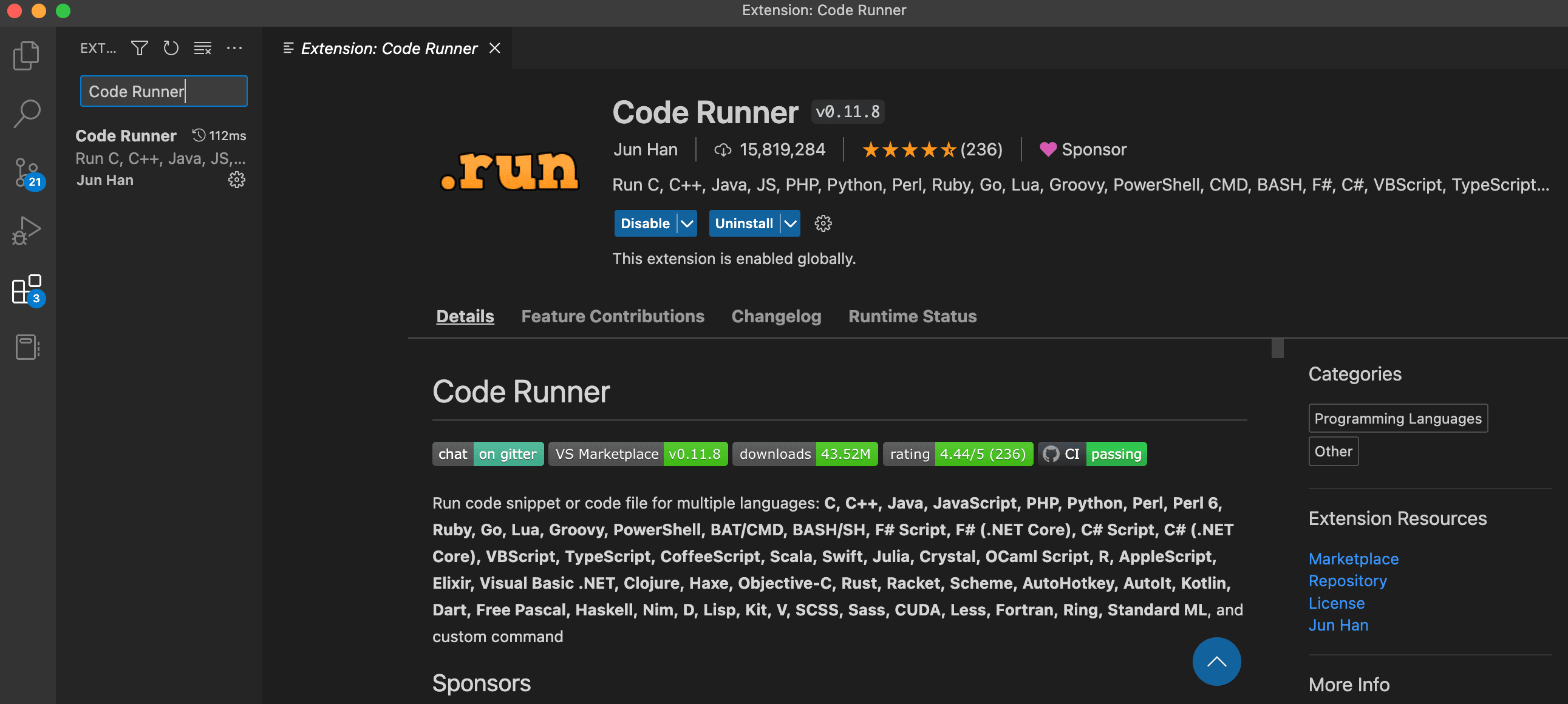This screenshot has height=704, width=1568.
Task: Open the Explorer view in activity bar
Action: tap(27, 55)
